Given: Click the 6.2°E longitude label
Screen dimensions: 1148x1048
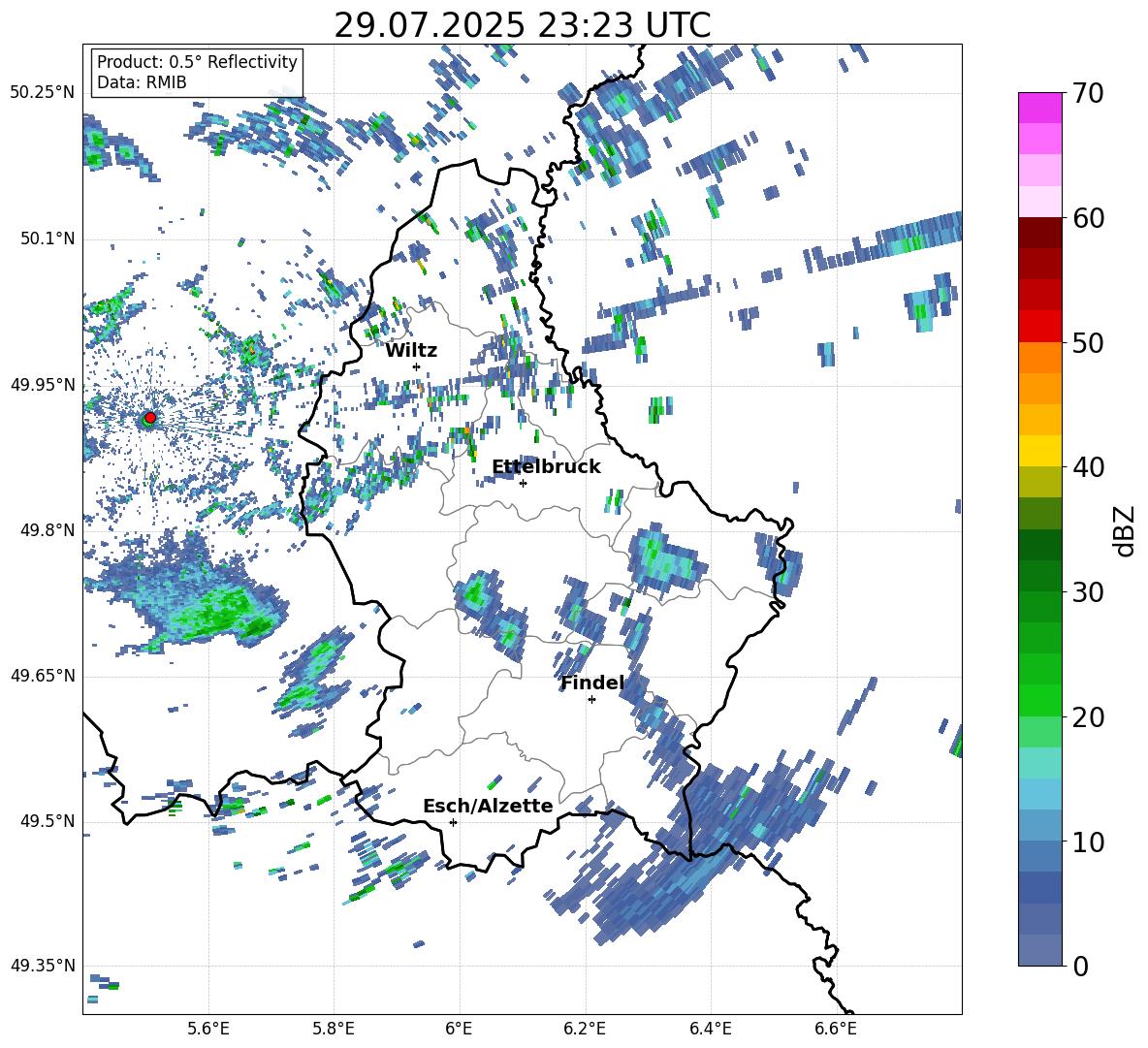Looking at the screenshot, I should tap(585, 1029).
